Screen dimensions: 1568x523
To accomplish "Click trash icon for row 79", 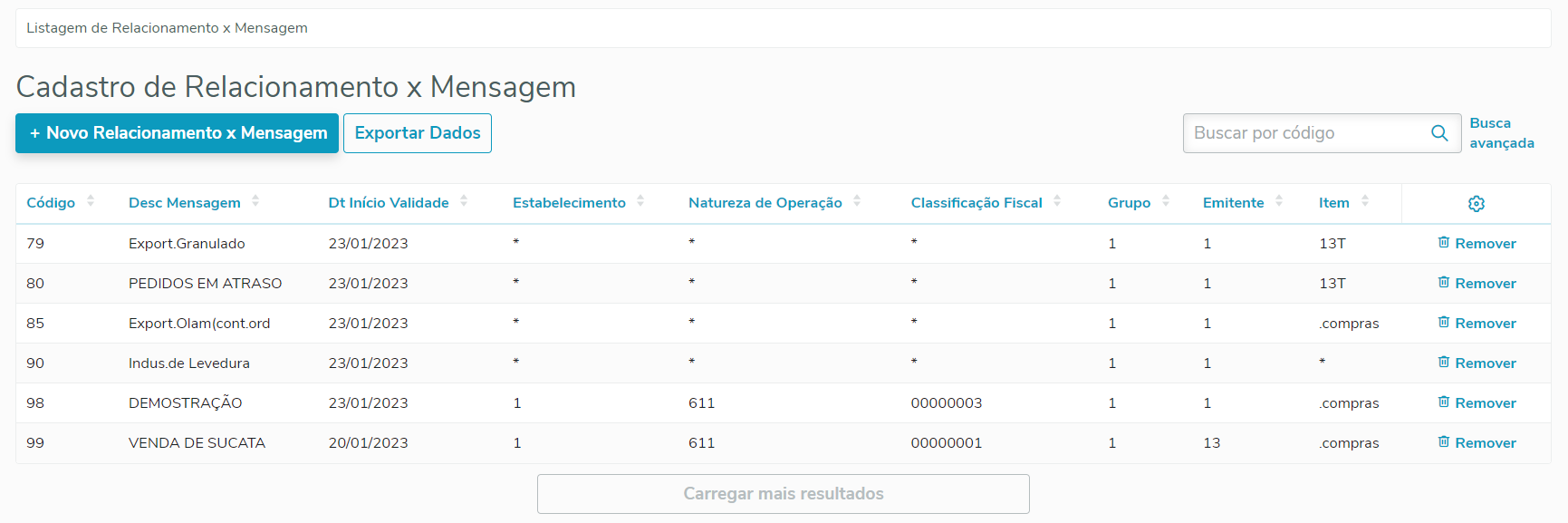I will click(1444, 243).
